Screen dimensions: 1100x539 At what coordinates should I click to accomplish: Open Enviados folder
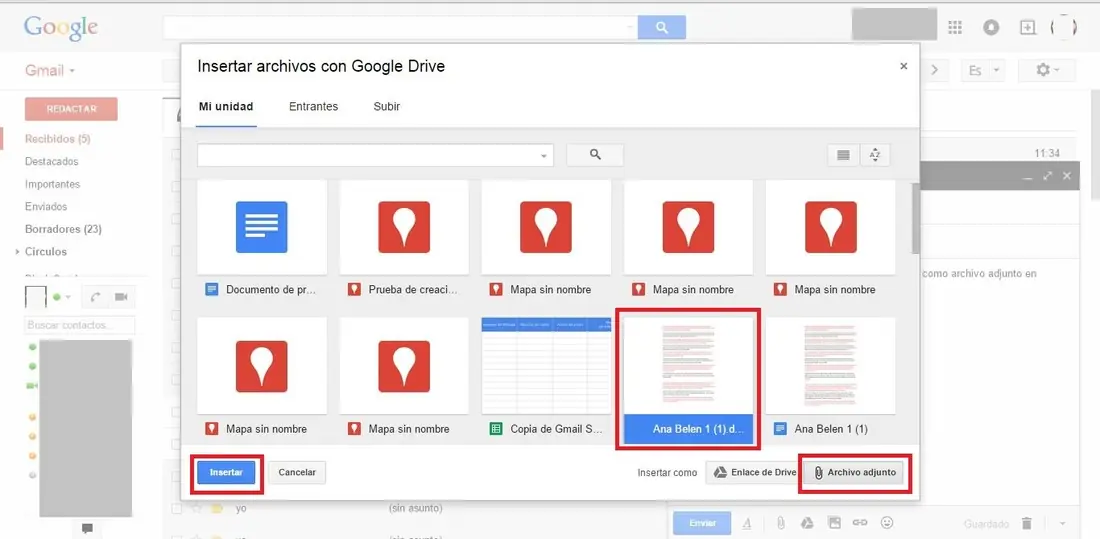[46, 206]
